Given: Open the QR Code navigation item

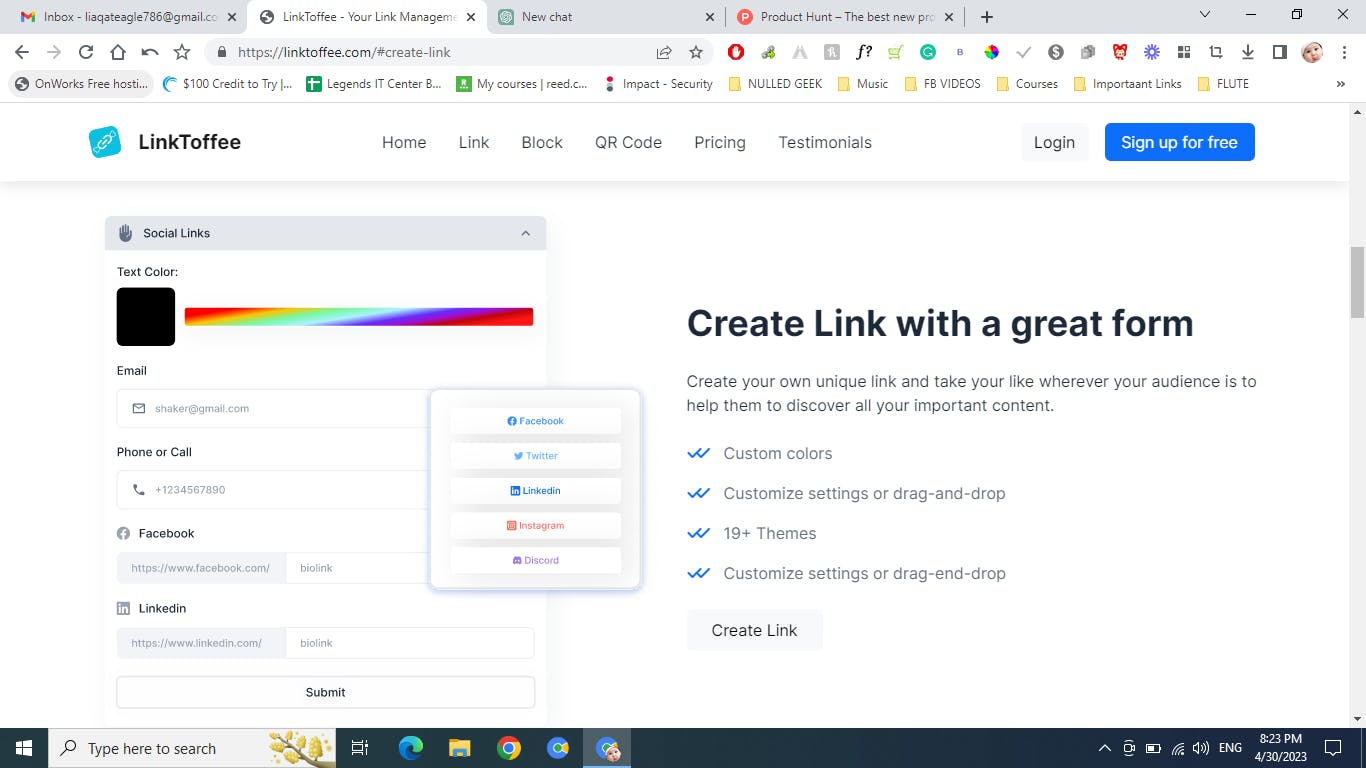Looking at the screenshot, I should point(628,142).
